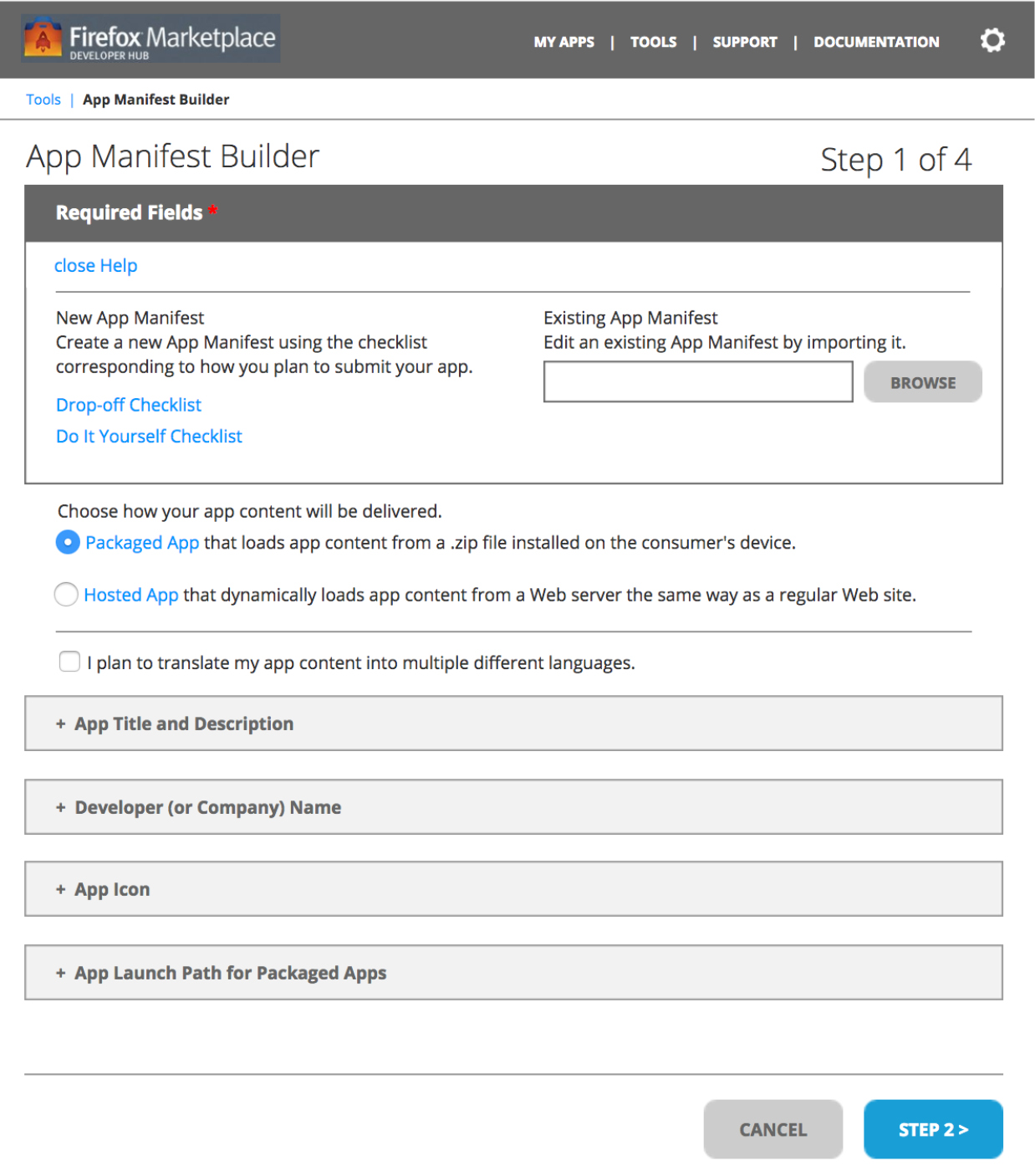Select the Hosted App option
This screenshot has width=1035, height=1176.
(x=65, y=595)
